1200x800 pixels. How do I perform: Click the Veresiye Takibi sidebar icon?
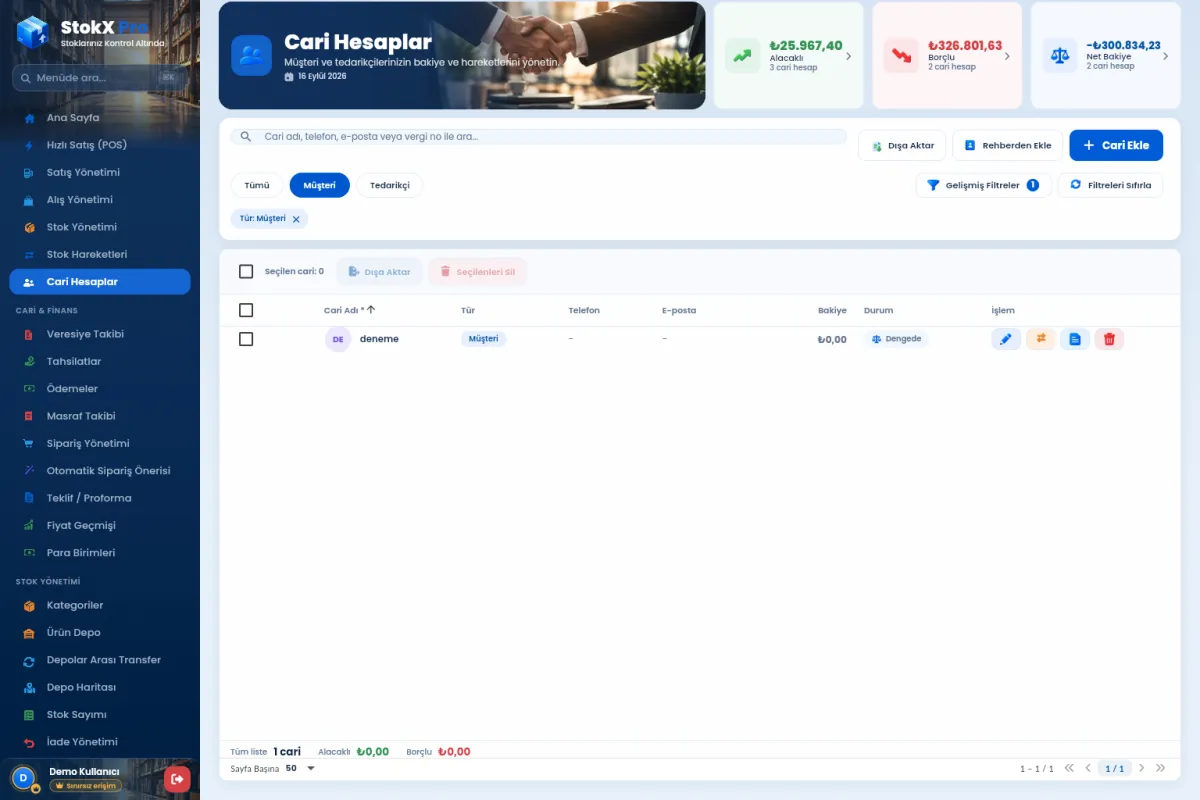click(28, 334)
